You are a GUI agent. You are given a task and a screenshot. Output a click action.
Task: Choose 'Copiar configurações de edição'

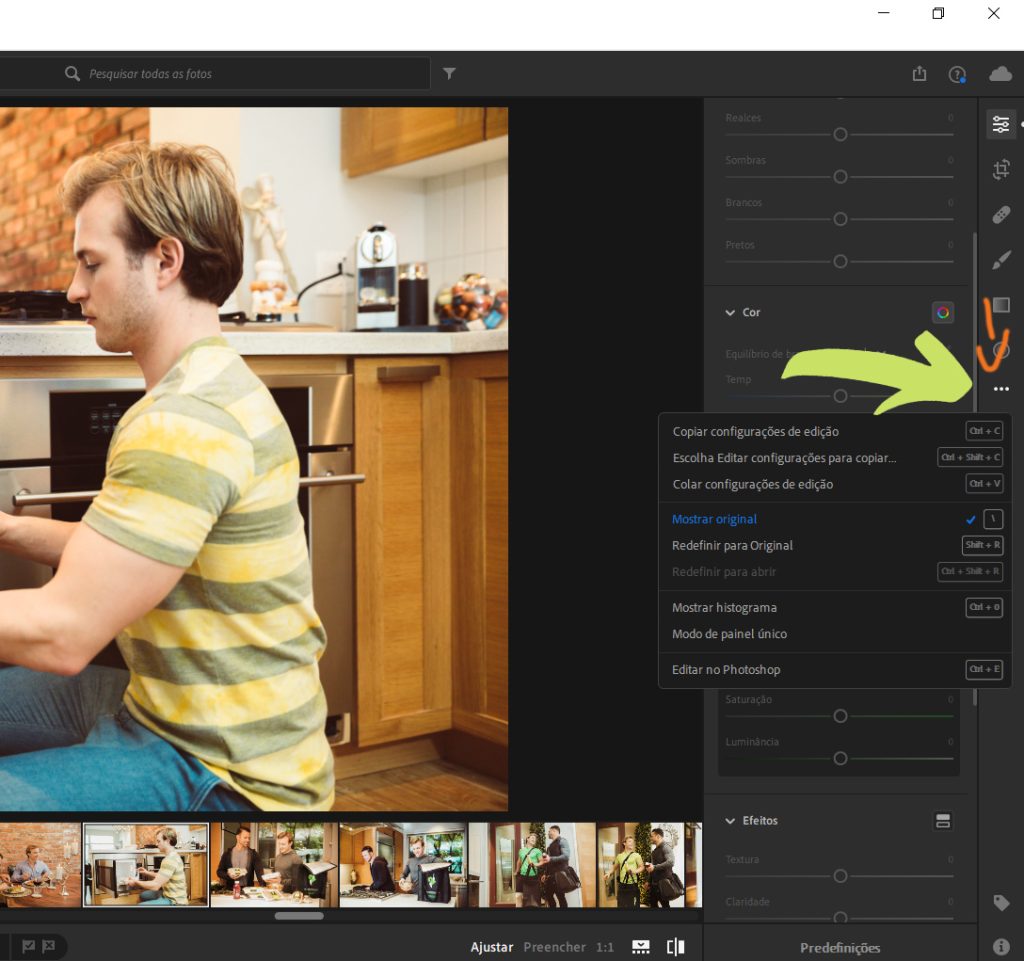[x=755, y=432]
